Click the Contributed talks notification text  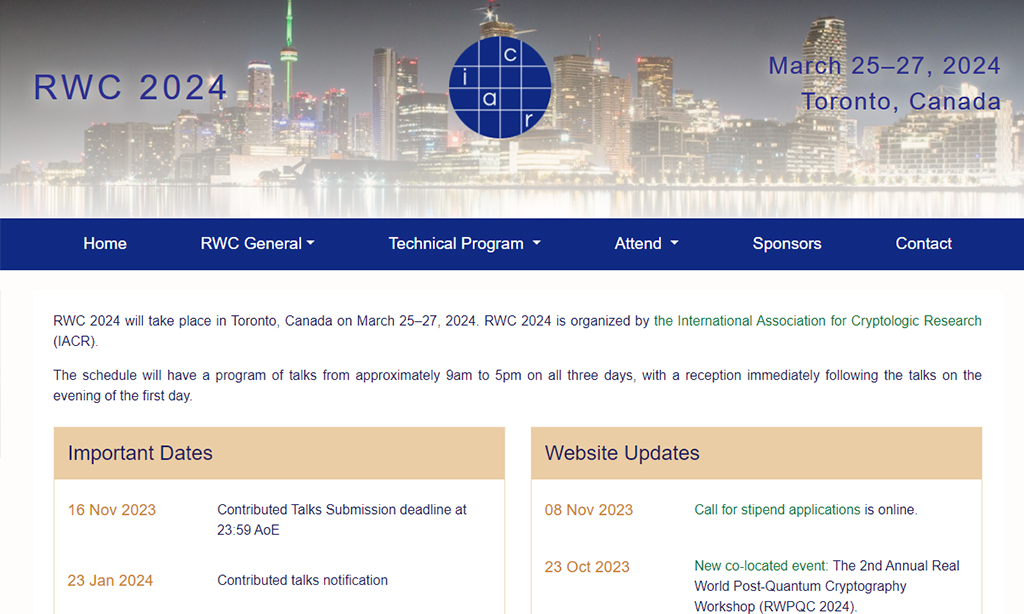(302, 580)
